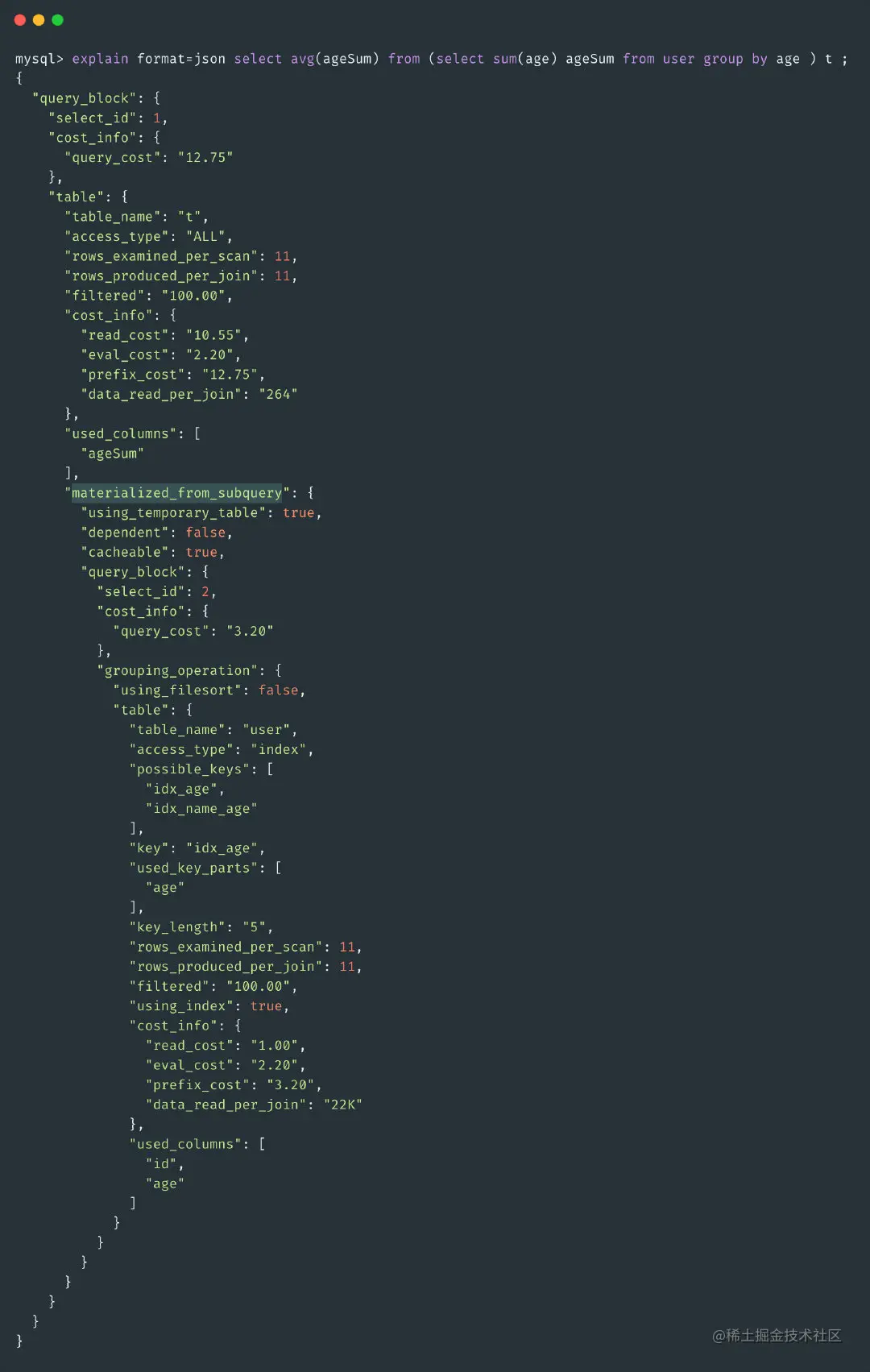
Task: Click the using_temporary_table true value
Action: [299, 513]
